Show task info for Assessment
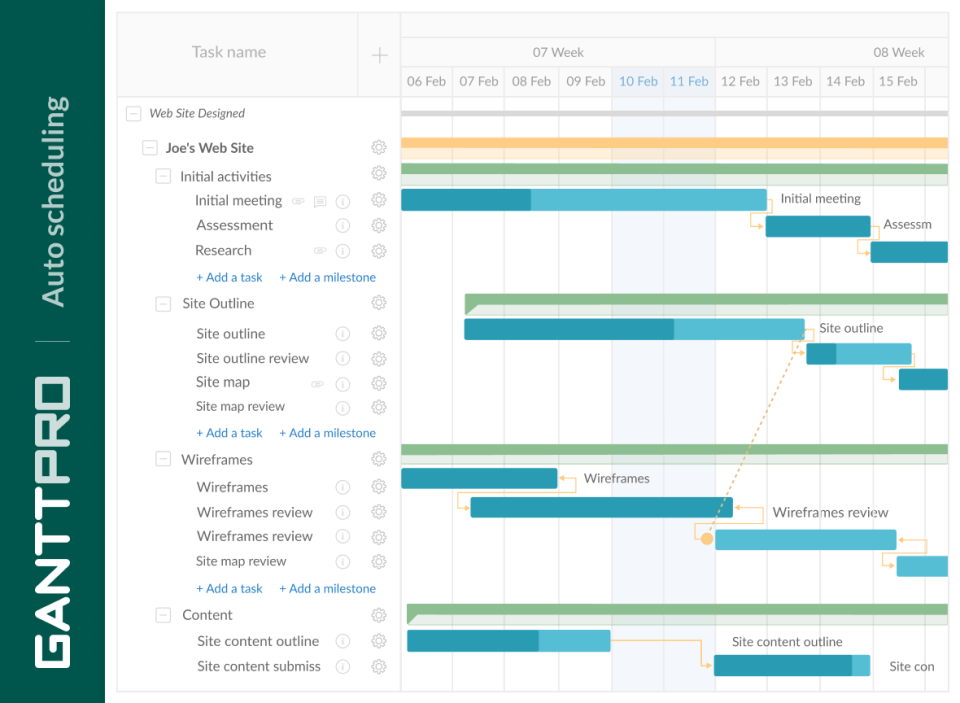 pyautogui.click(x=343, y=225)
